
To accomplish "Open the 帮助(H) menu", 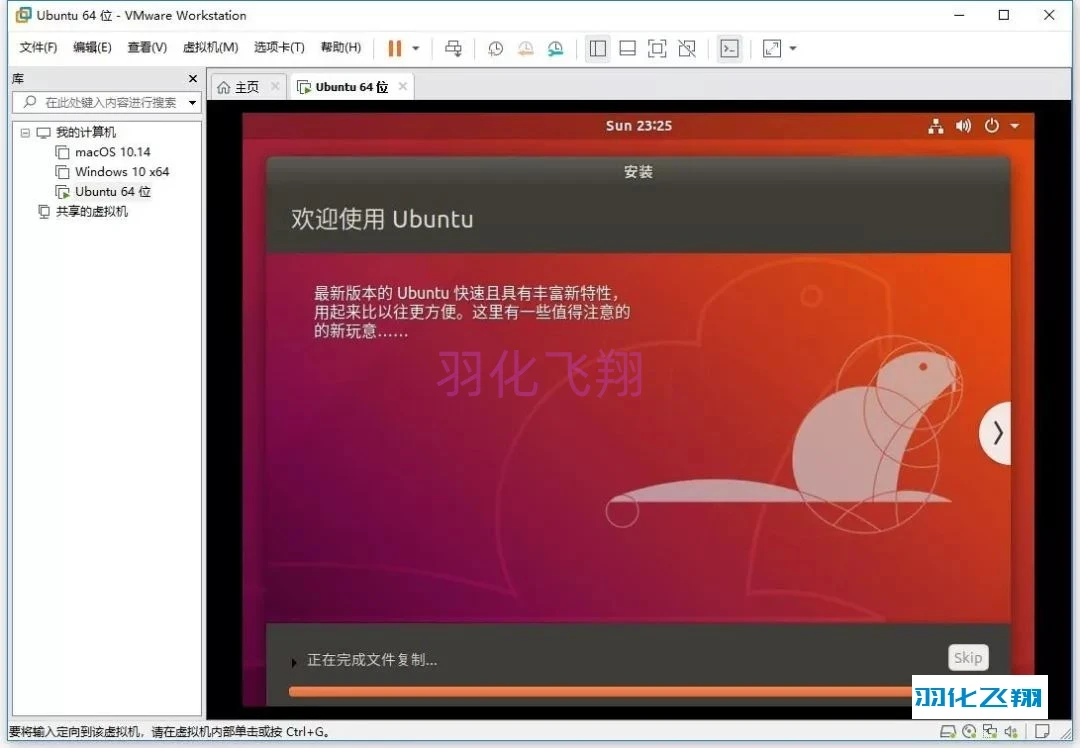I will 341,48.
